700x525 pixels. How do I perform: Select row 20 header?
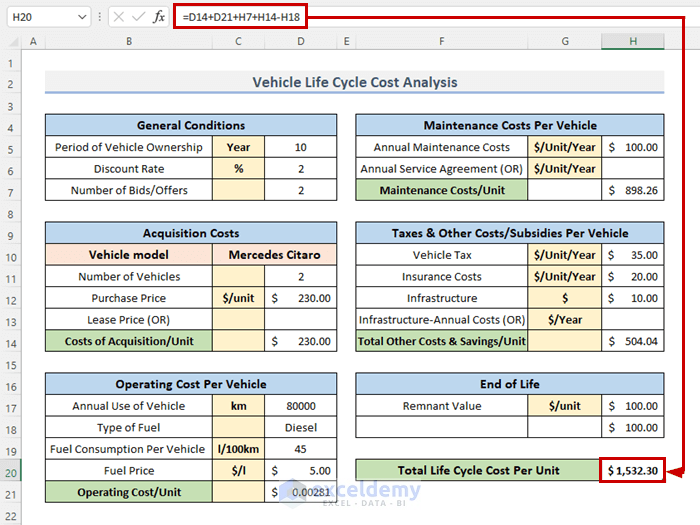pyautogui.click(x=11, y=470)
